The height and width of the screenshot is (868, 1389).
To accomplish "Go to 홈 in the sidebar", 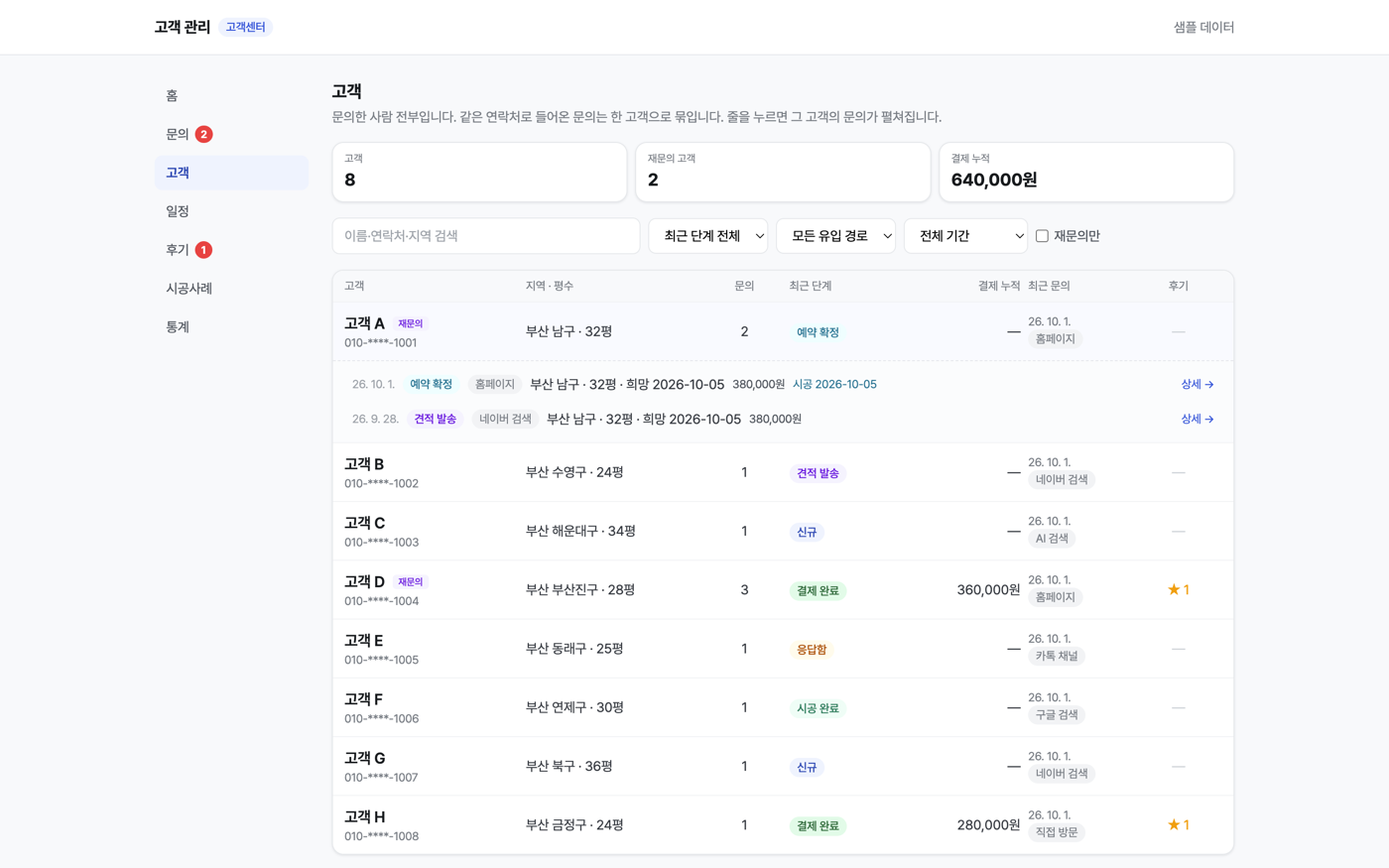I will 231,95.
